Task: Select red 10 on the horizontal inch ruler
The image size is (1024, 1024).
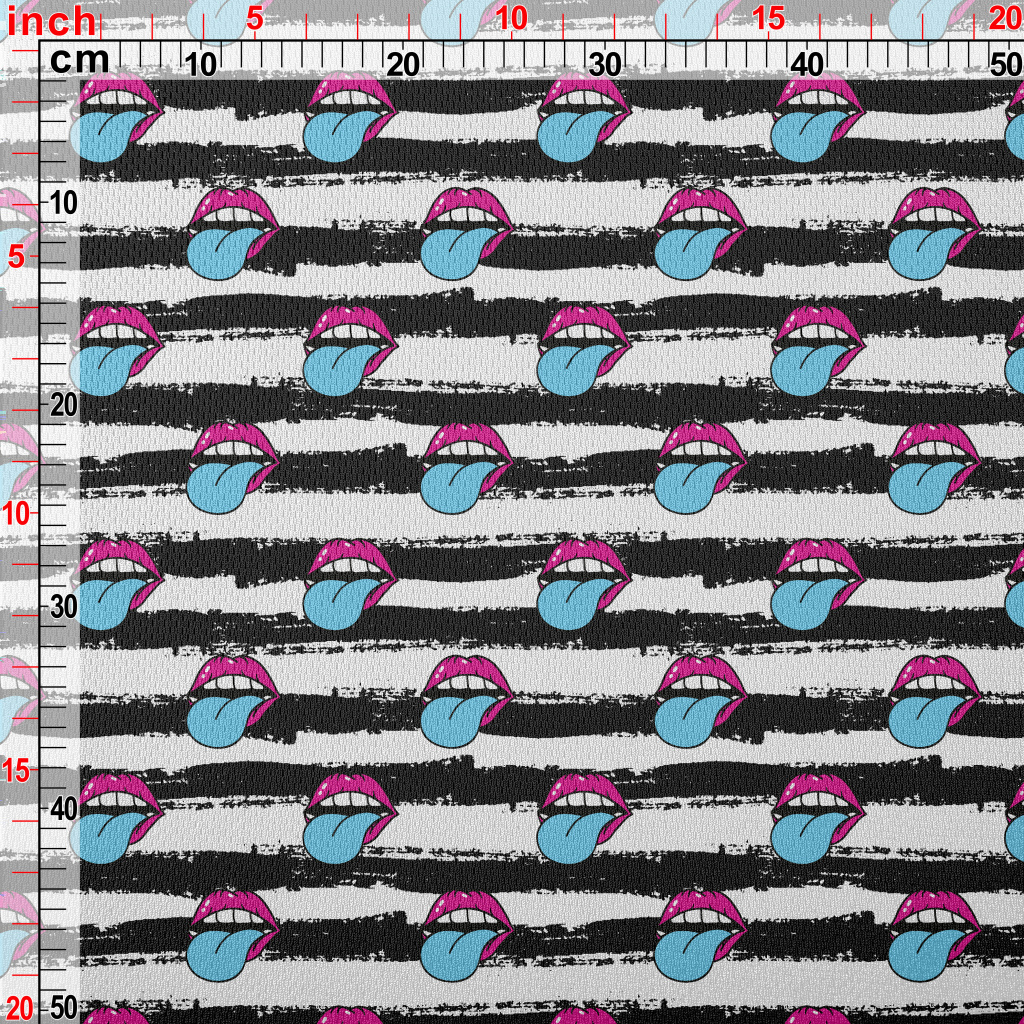Action: pyautogui.click(x=511, y=19)
